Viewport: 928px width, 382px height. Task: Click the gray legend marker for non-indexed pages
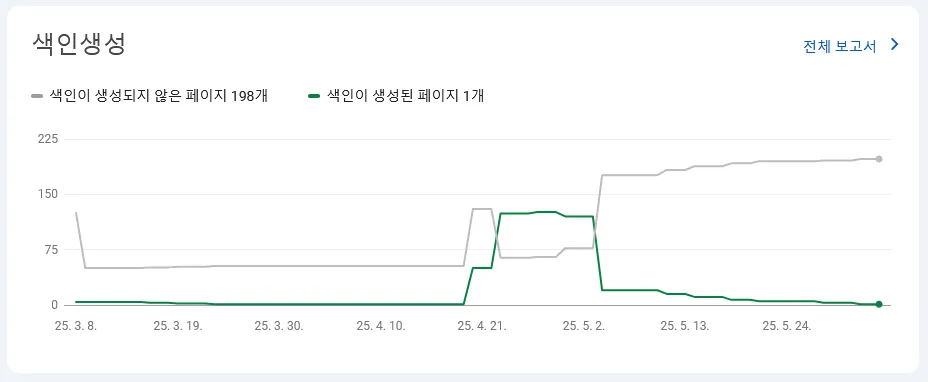[37, 95]
